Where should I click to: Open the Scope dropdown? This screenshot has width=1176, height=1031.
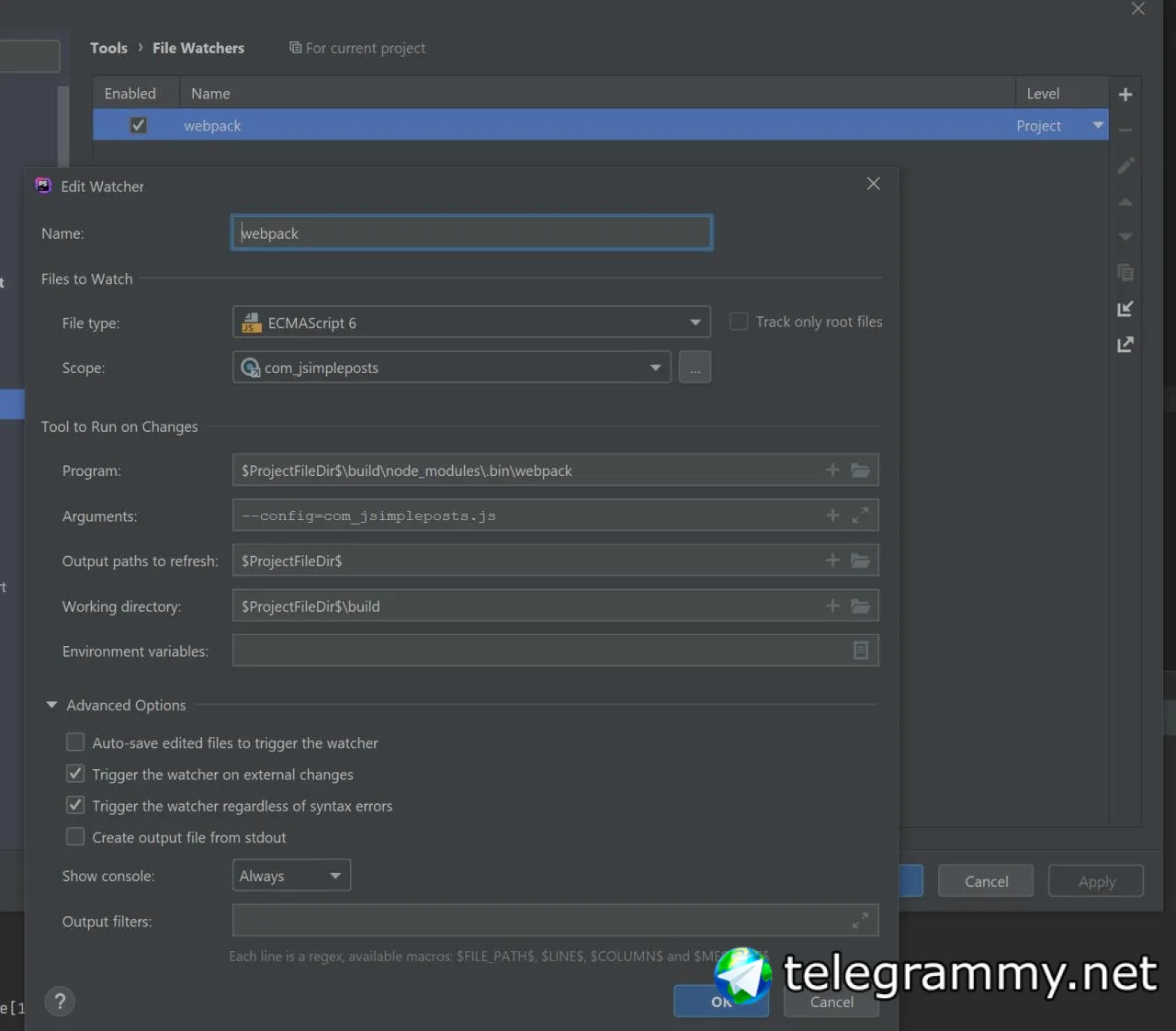[x=655, y=368]
